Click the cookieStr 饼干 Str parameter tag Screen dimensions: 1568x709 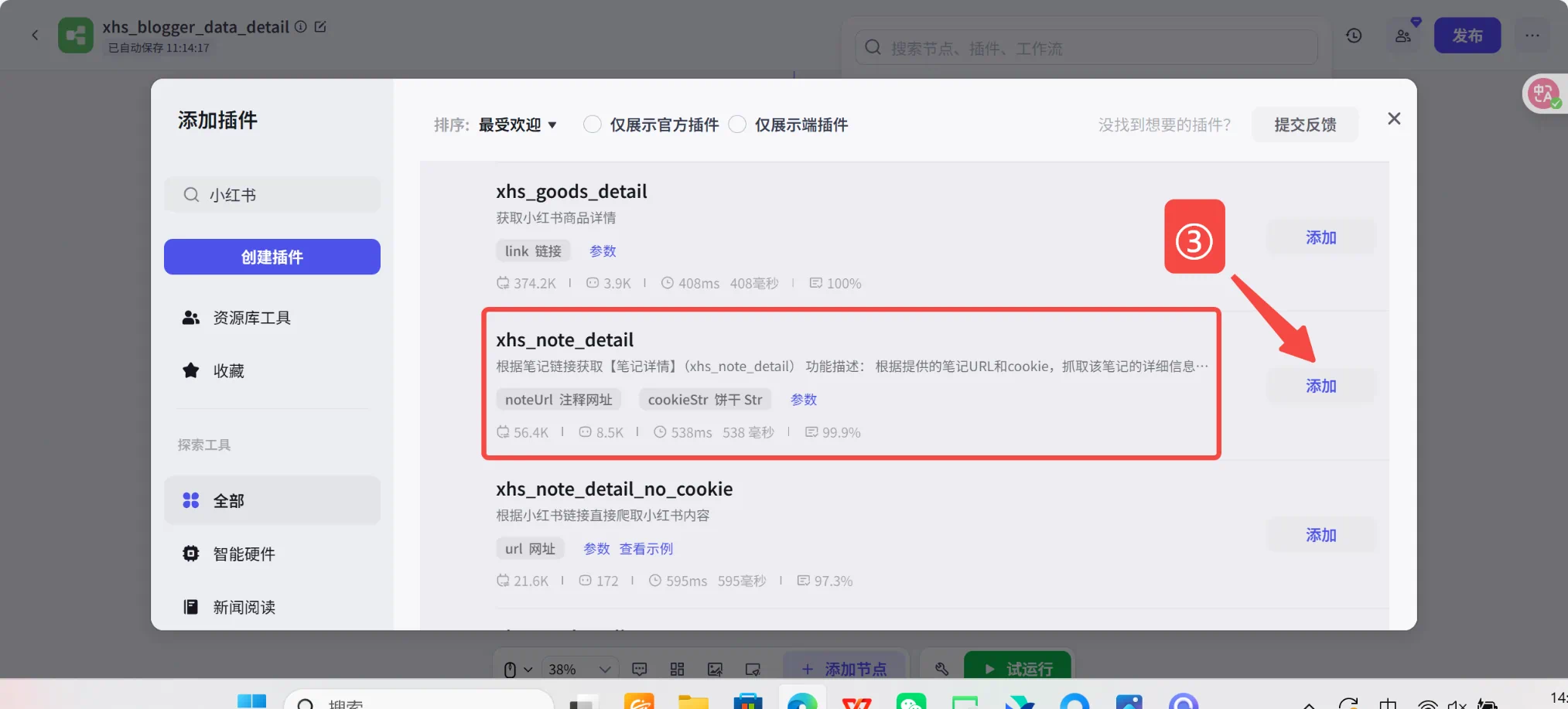click(705, 400)
